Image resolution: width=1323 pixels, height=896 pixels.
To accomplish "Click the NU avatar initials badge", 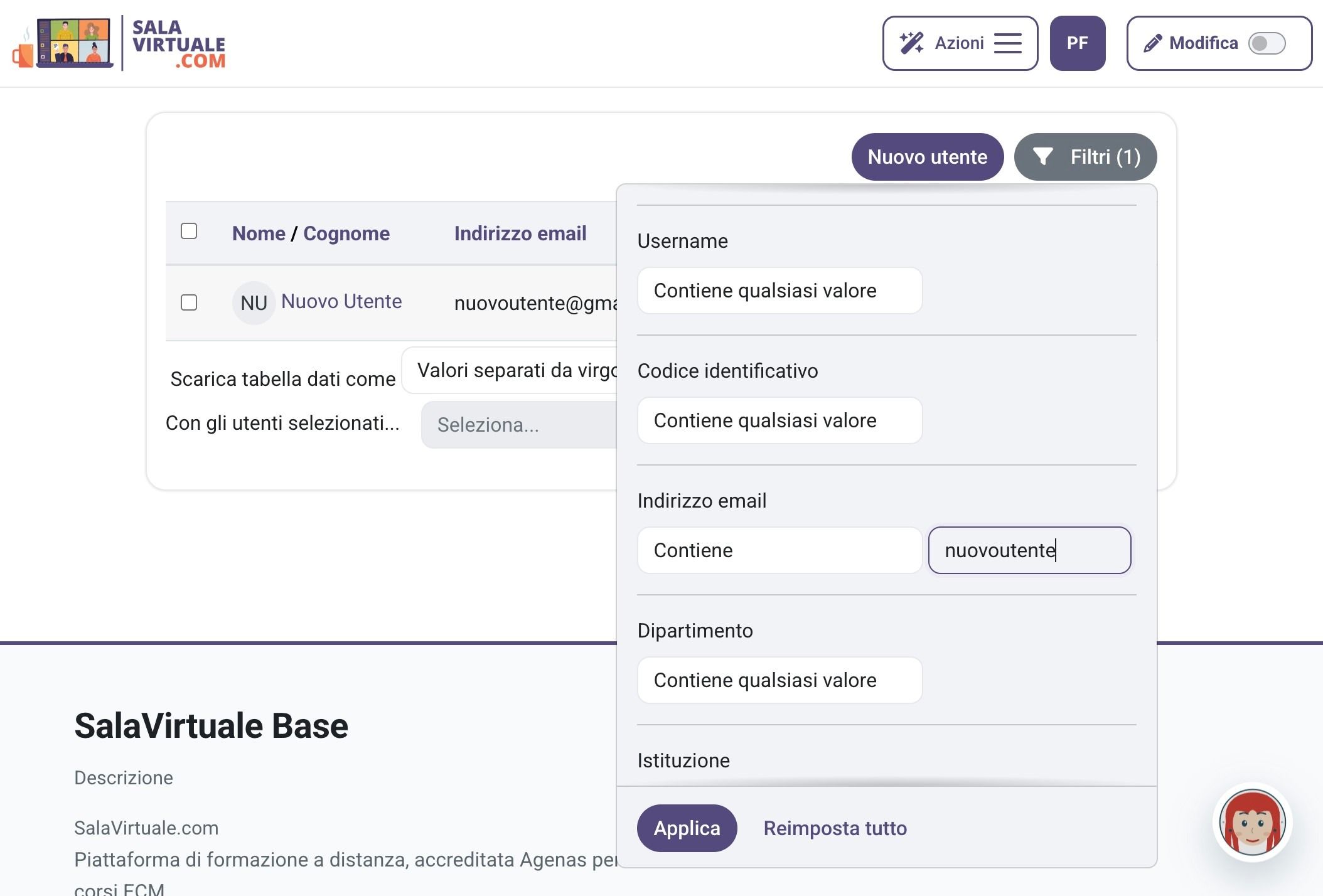I will pyautogui.click(x=254, y=303).
